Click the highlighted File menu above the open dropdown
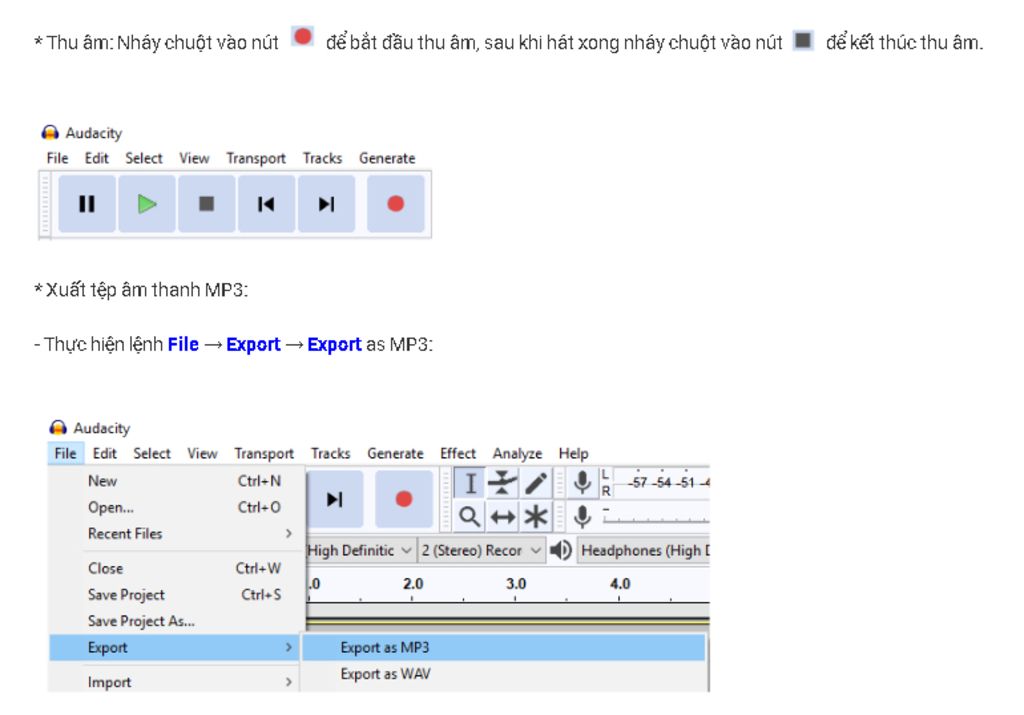This screenshot has height=715, width=1024. [65, 453]
